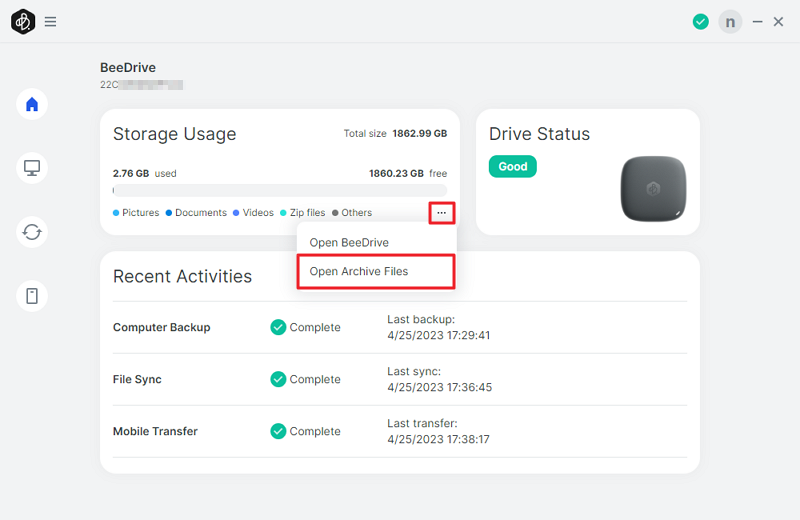The image size is (800, 520).
Task: Click the Zip files legend label
Action: [307, 213]
